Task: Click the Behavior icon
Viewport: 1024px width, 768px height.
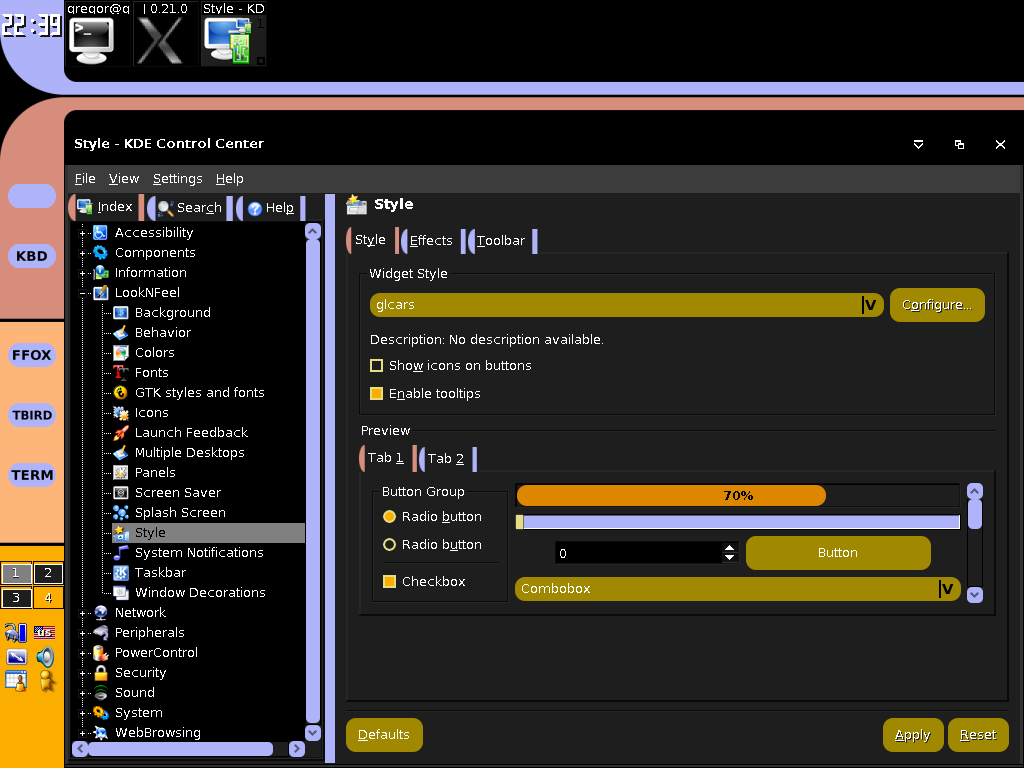Action: (121, 332)
